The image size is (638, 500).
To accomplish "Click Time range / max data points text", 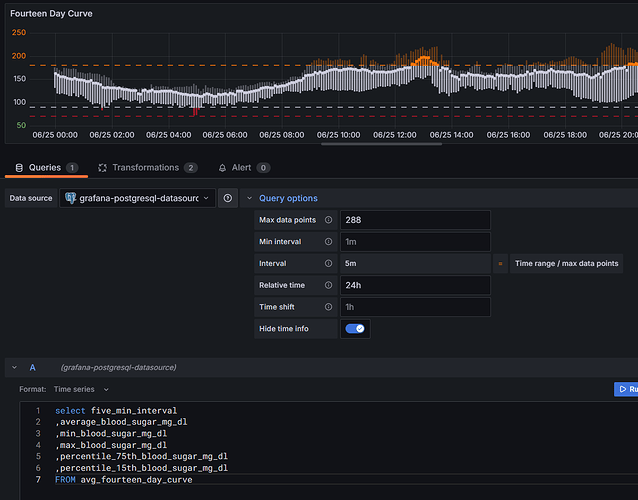I will [x=566, y=264].
